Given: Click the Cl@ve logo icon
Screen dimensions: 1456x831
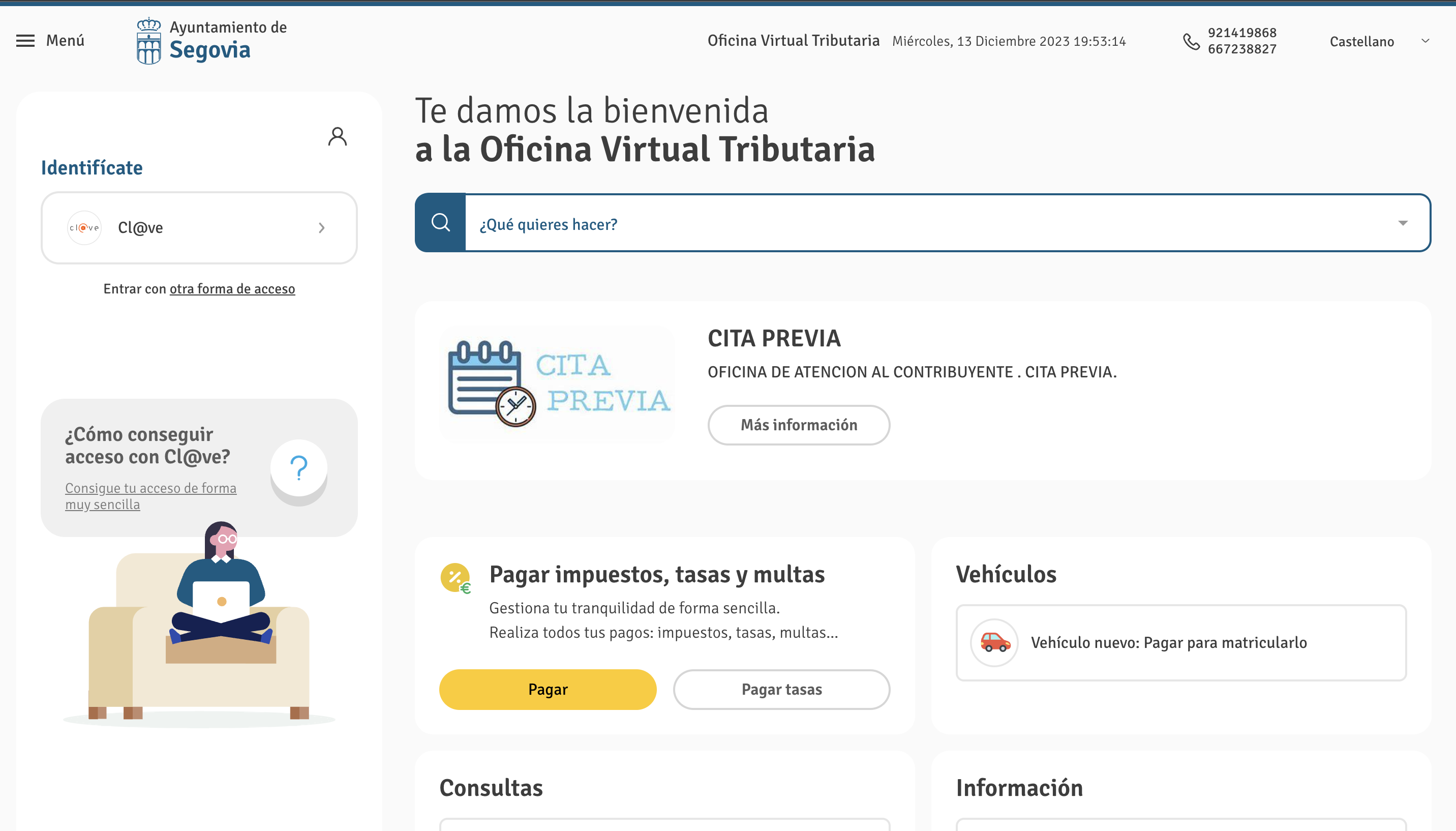Looking at the screenshot, I should click(x=84, y=228).
